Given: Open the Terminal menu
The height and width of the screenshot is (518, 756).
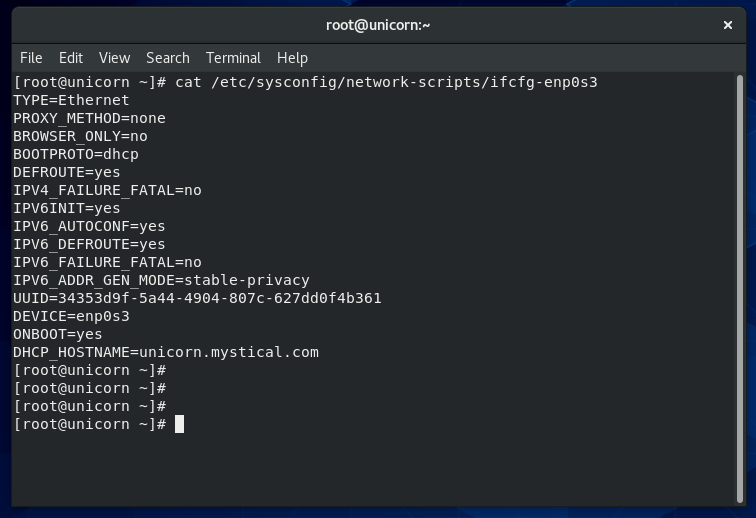Looking at the screenshot, I should pos(233,58).
